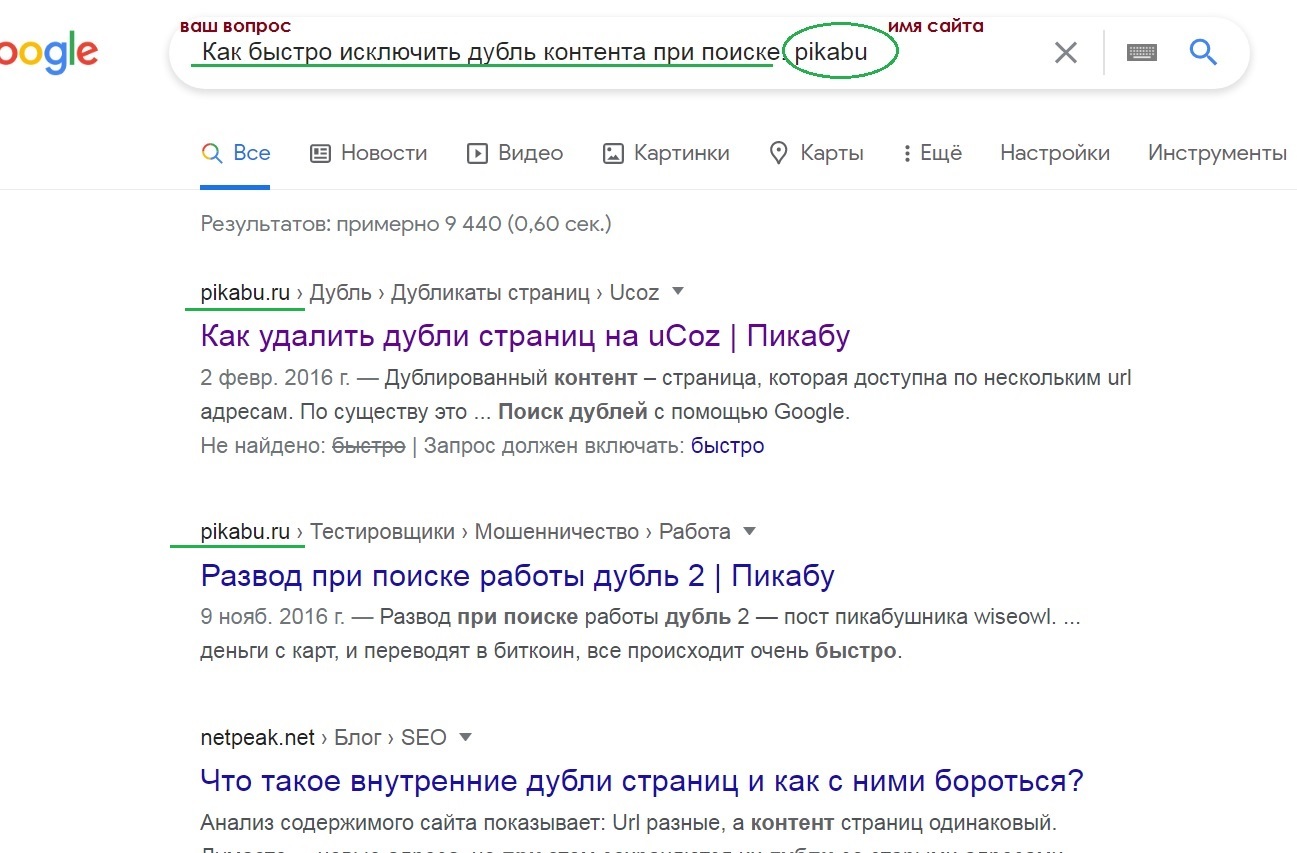
Task: Open the Ещё menu
Action: [x=932, y=153]
